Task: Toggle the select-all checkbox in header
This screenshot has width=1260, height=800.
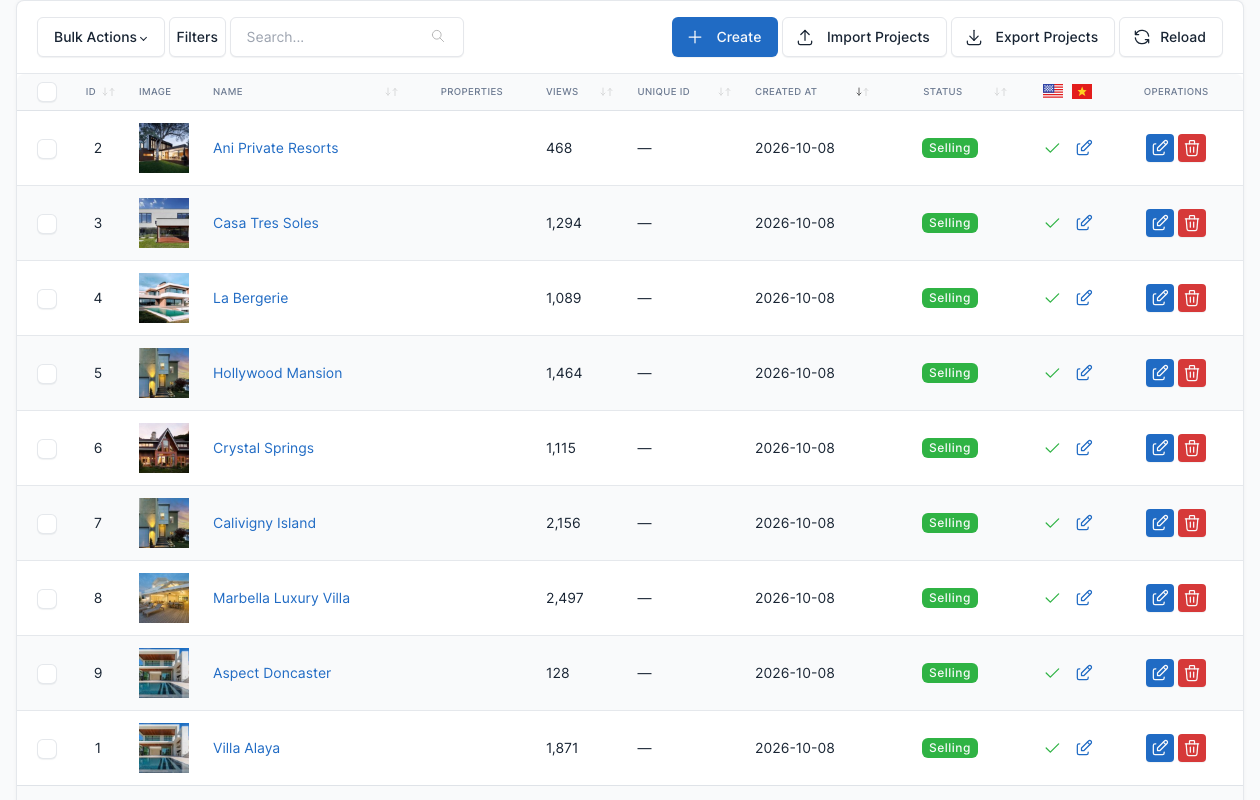Action: pyautogui.click(x=47, y=92)
